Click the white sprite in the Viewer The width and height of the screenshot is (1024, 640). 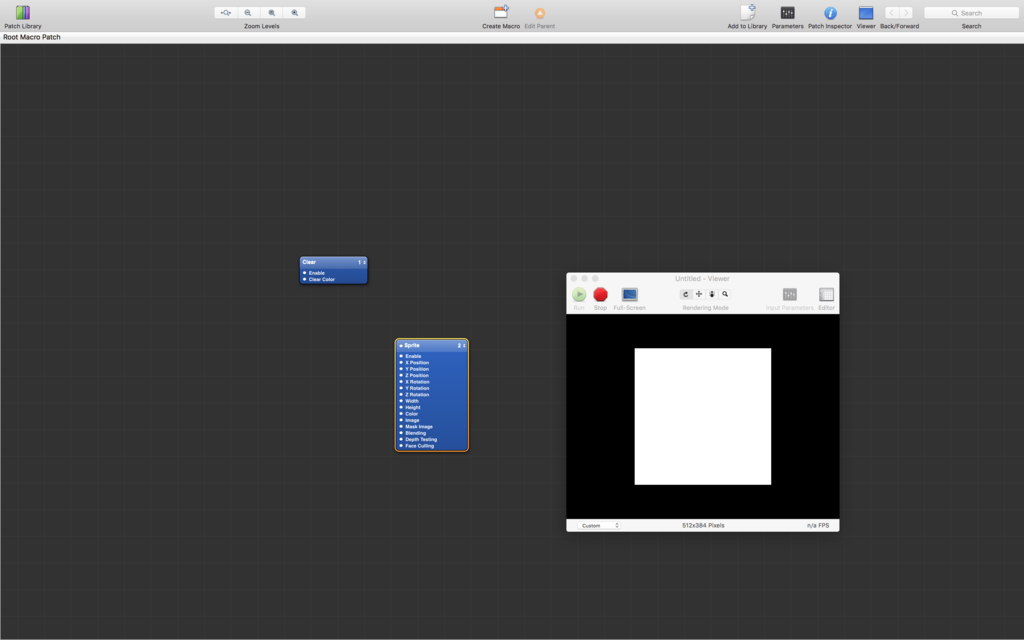point(703,417)
